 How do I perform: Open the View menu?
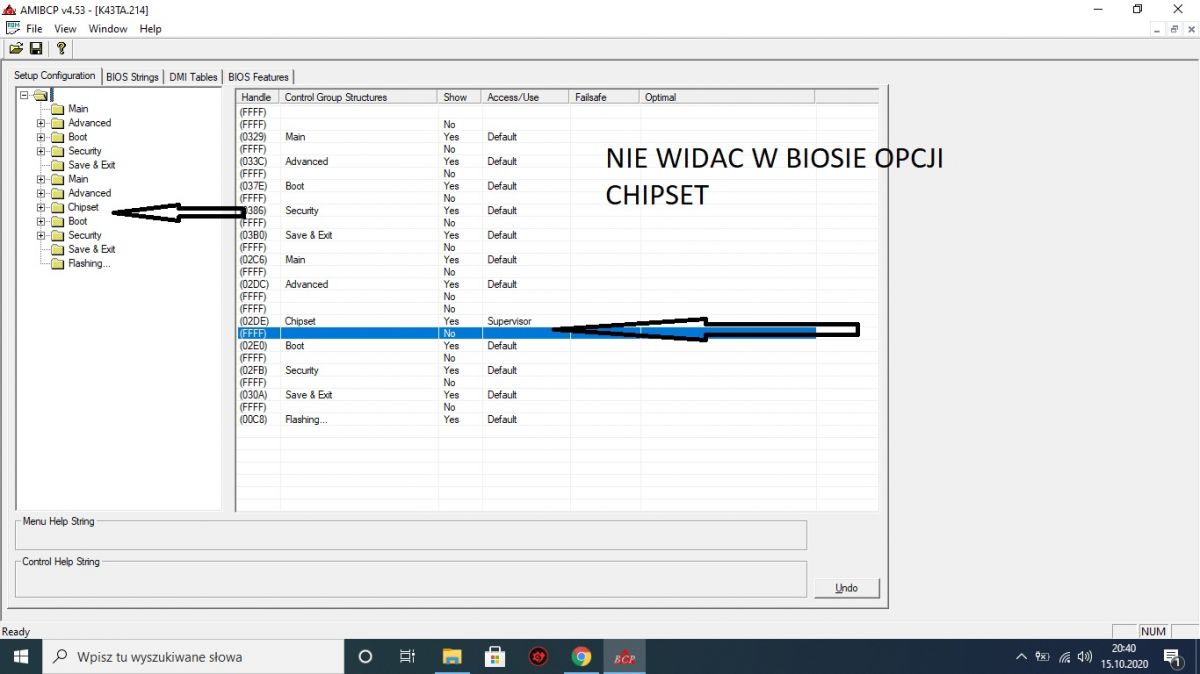(65, 29)
